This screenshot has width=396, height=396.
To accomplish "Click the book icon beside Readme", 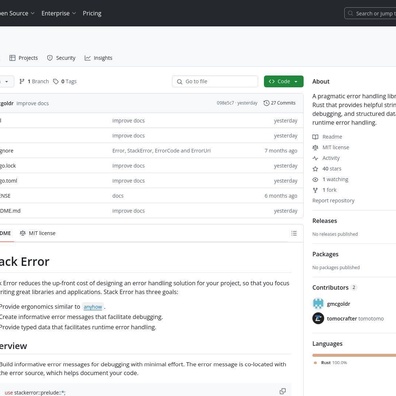I will coord(315,137).
